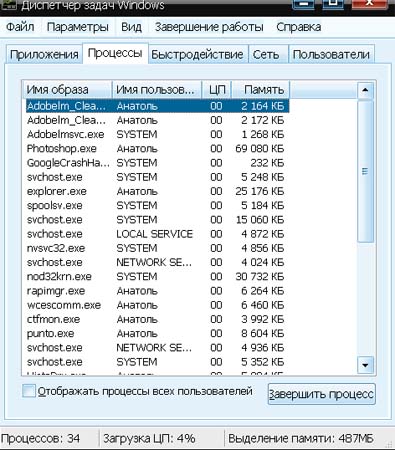Select svchost.exe row with 15 060 КБ
This screenshot has height=450, width=395.
[x=157, y=220]
